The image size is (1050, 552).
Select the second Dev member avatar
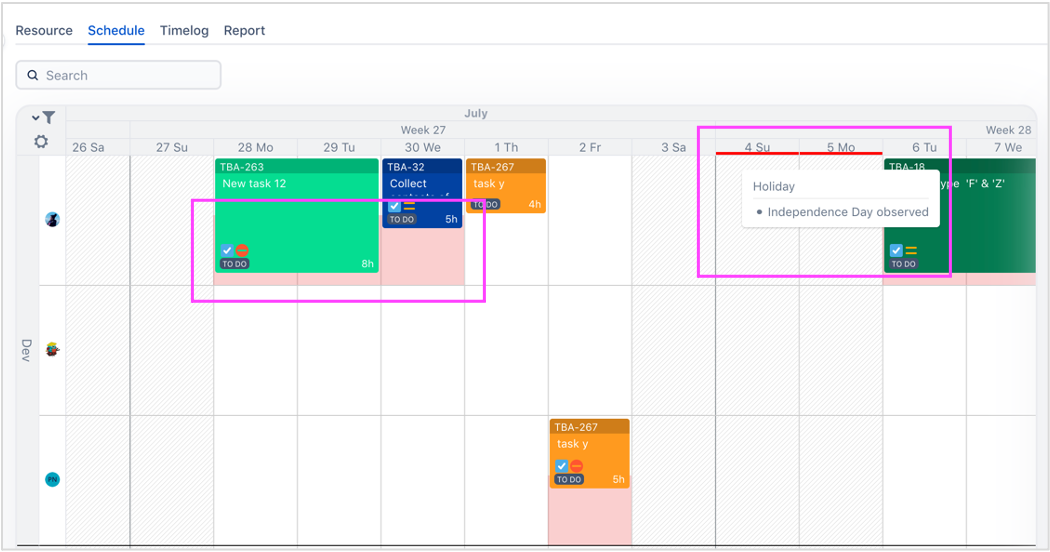[x=52, y=349]
